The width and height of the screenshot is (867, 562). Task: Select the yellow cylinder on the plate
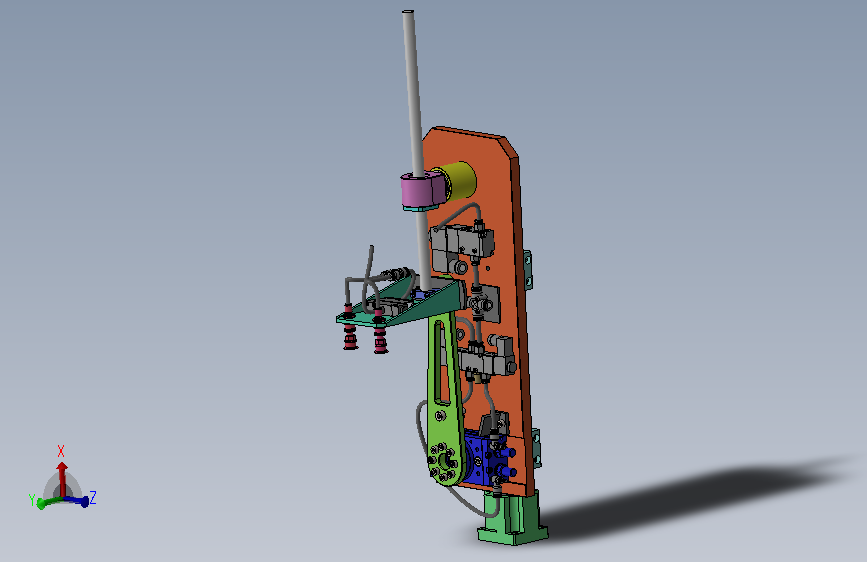point(460,179)
